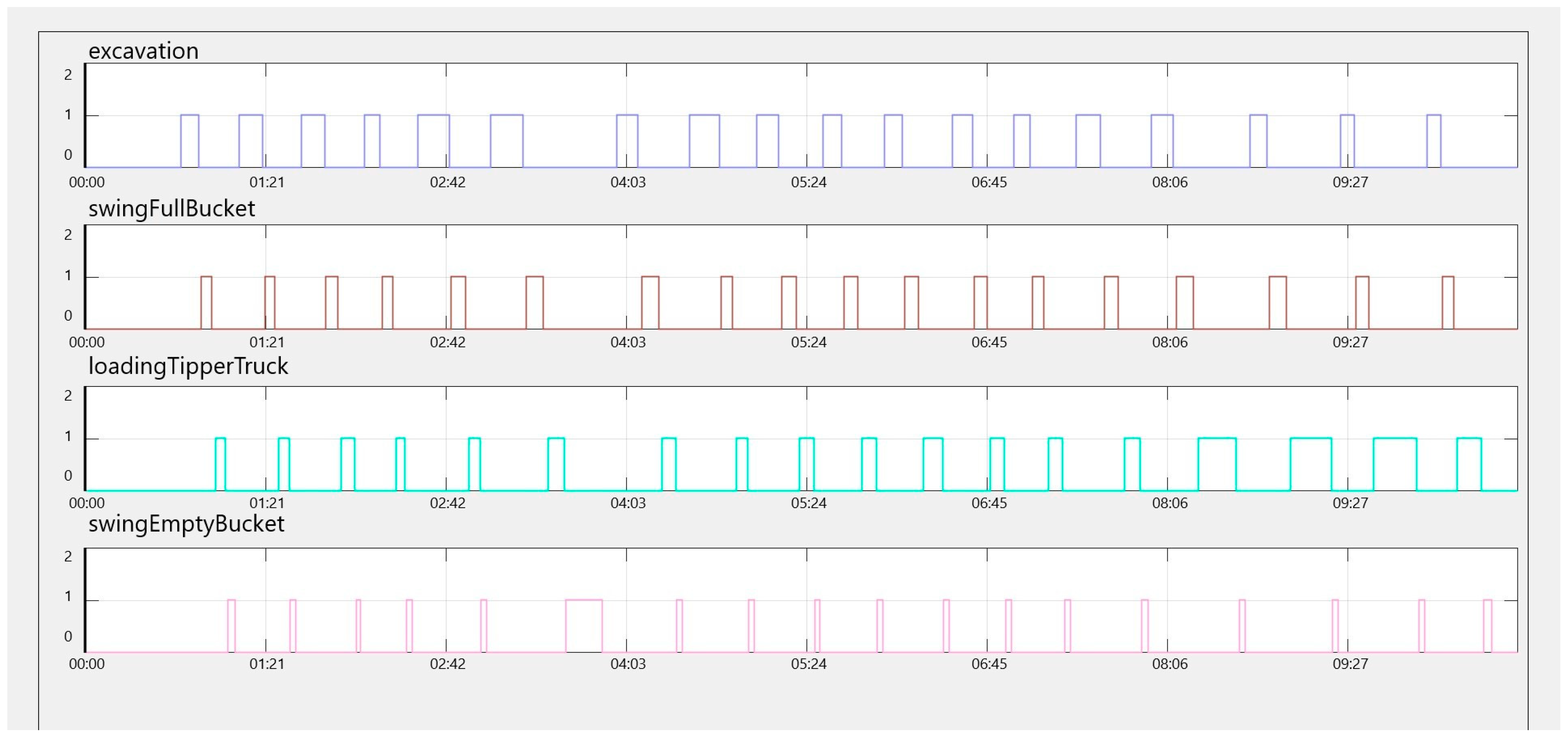Viewport: 1568px width, 736px height.
Task: Click the first pulse in excavation chart
Action: tap(189, 141)
